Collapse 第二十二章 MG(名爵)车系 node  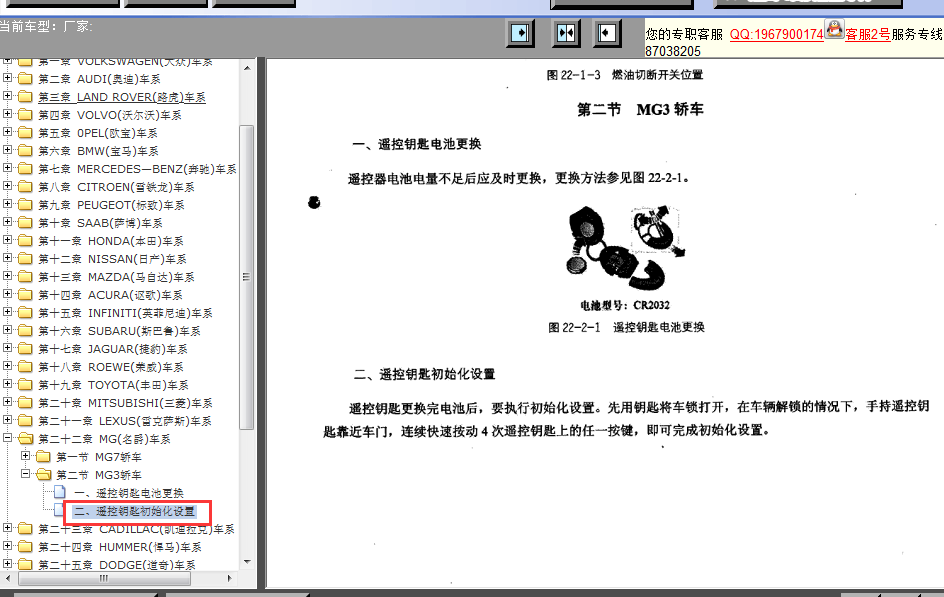click(7, 438)
